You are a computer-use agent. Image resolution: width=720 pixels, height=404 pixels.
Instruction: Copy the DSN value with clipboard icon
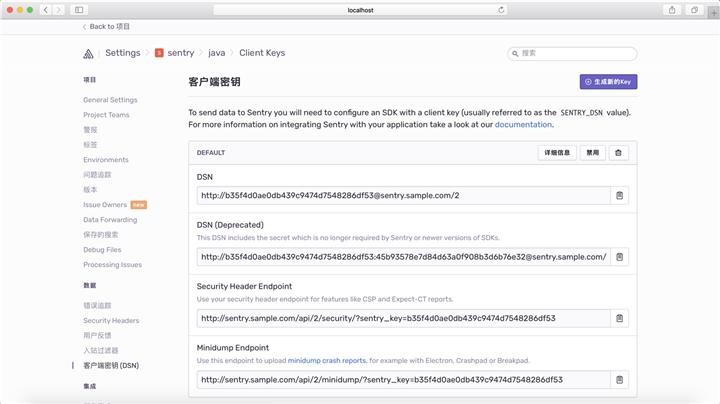pos(619,196)
